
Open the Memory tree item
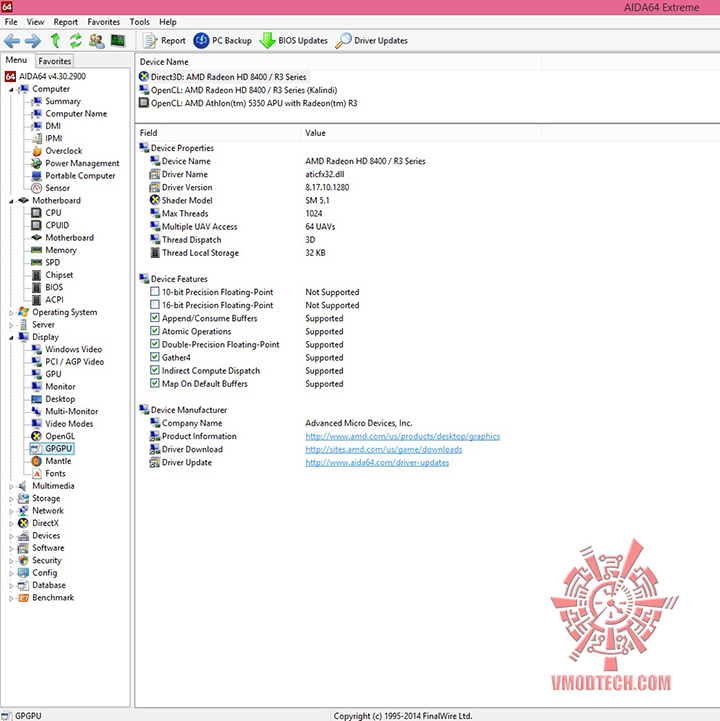tap(61, 250)
